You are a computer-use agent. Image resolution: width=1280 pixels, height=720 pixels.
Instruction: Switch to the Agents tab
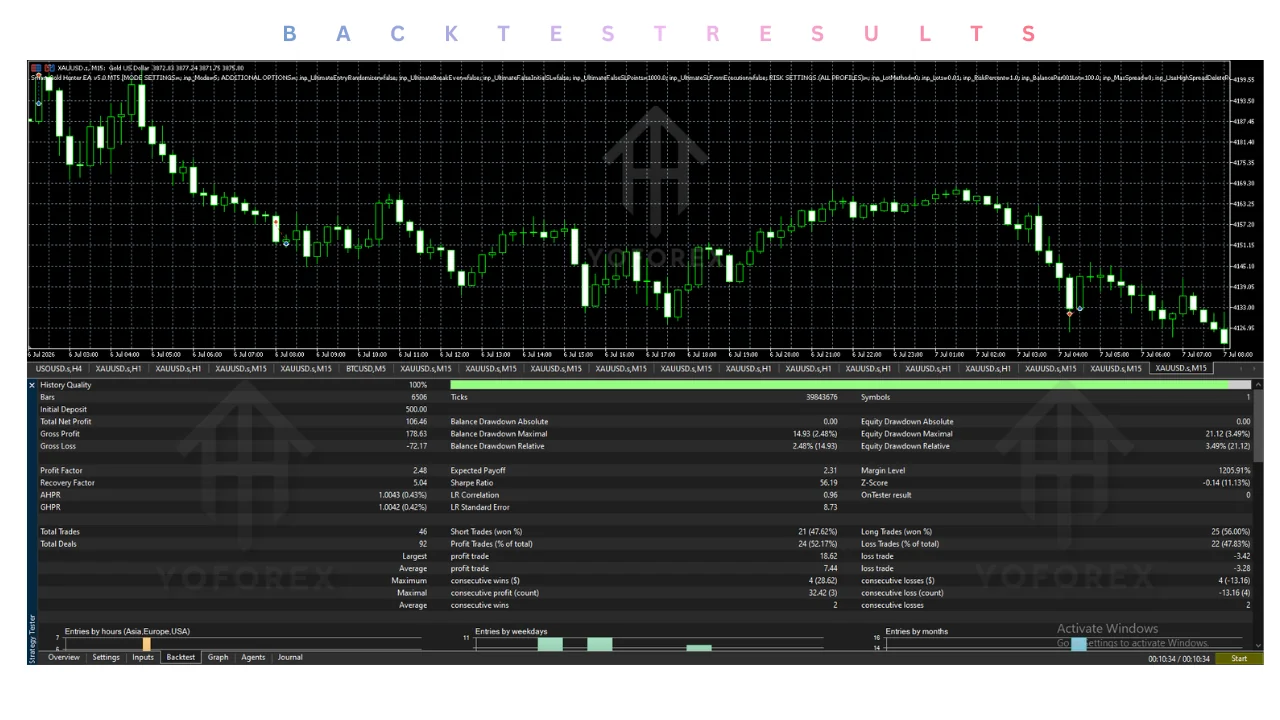(253, 657)
